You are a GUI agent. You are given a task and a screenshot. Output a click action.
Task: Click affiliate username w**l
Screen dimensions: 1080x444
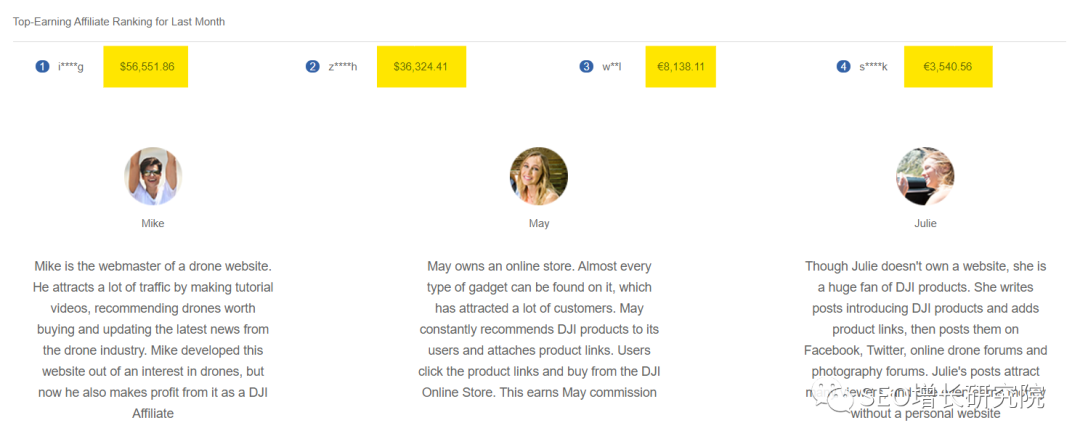pyautogui.click(x=612, y=67)
